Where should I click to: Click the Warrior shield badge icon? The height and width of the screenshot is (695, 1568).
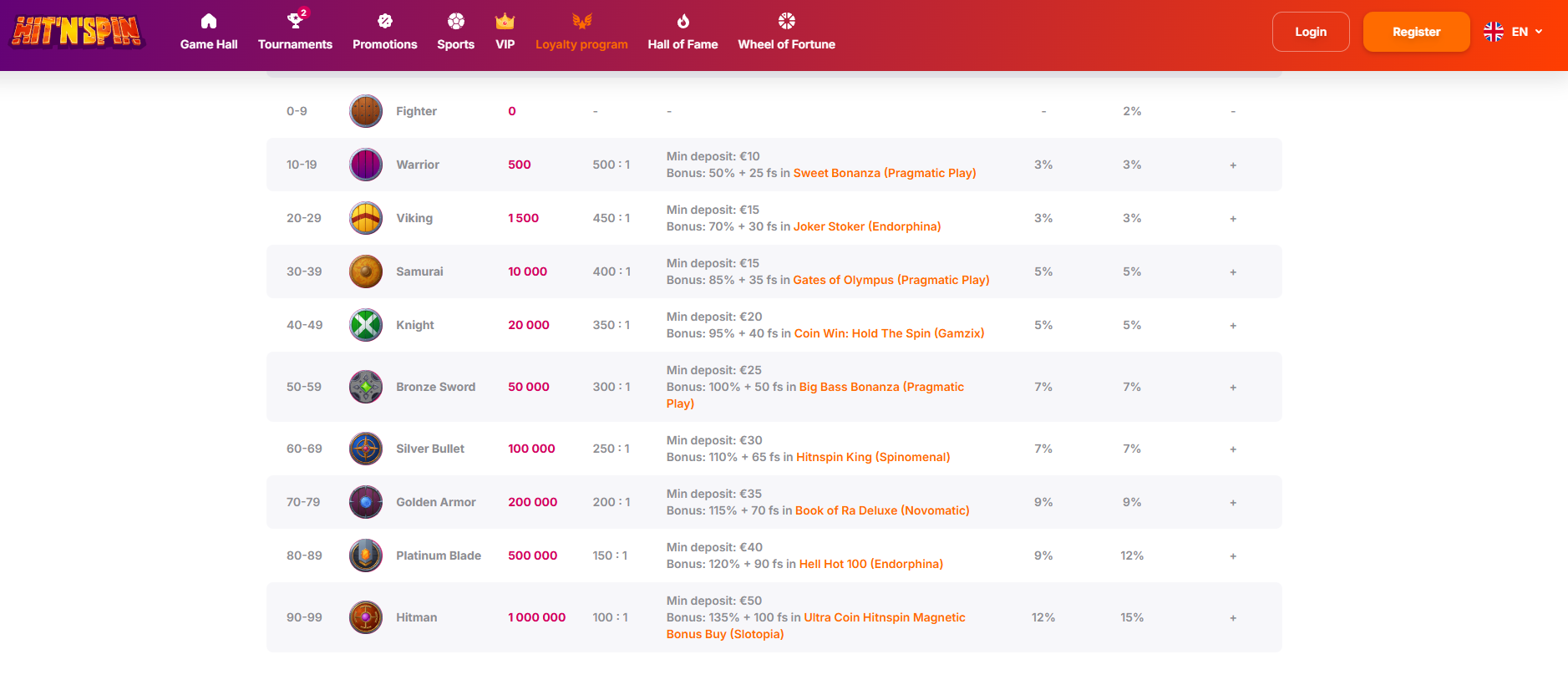pos(366,165)
